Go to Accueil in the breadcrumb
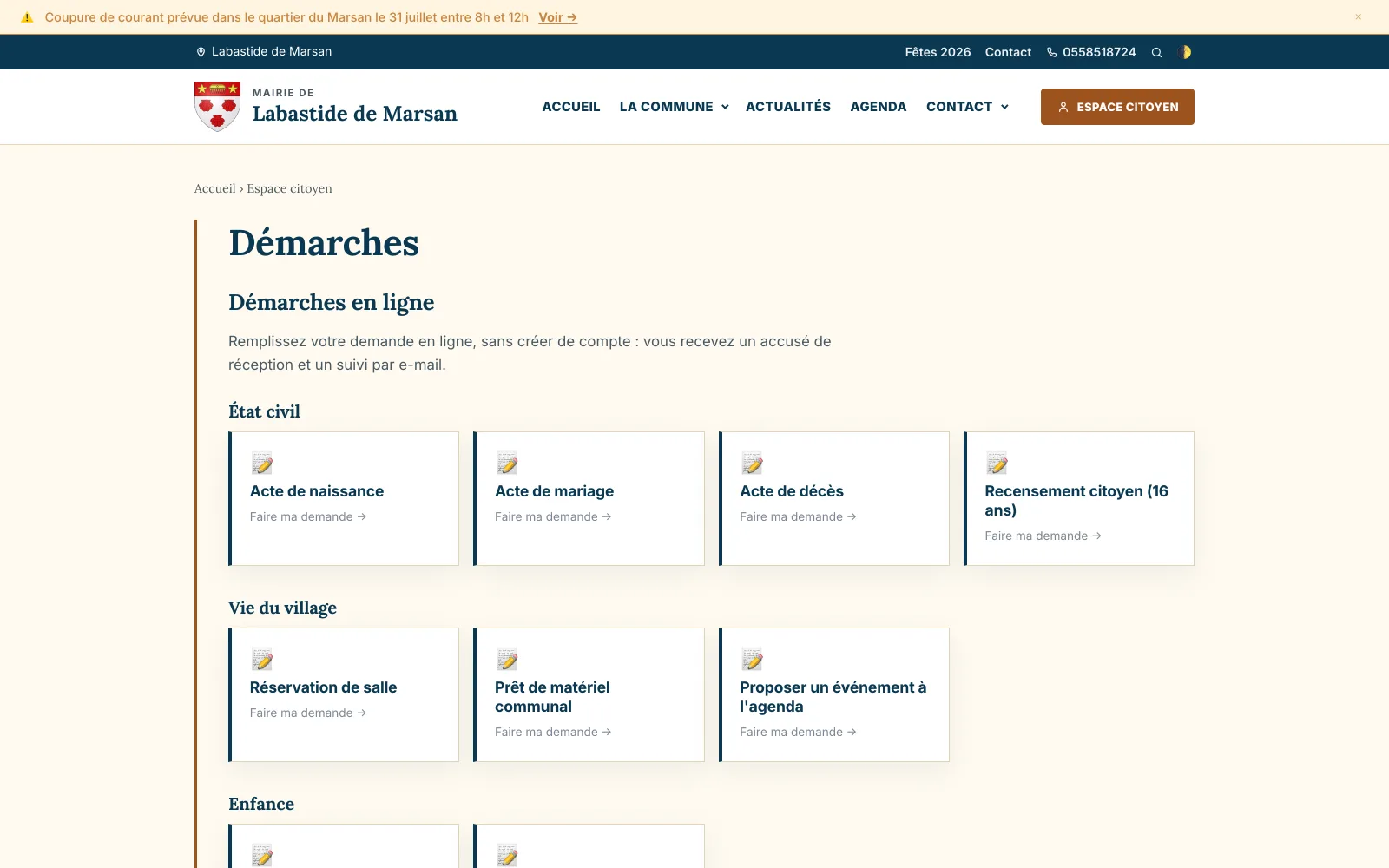The height and width of the screenshot is (868, 1389). click(214, 188)
